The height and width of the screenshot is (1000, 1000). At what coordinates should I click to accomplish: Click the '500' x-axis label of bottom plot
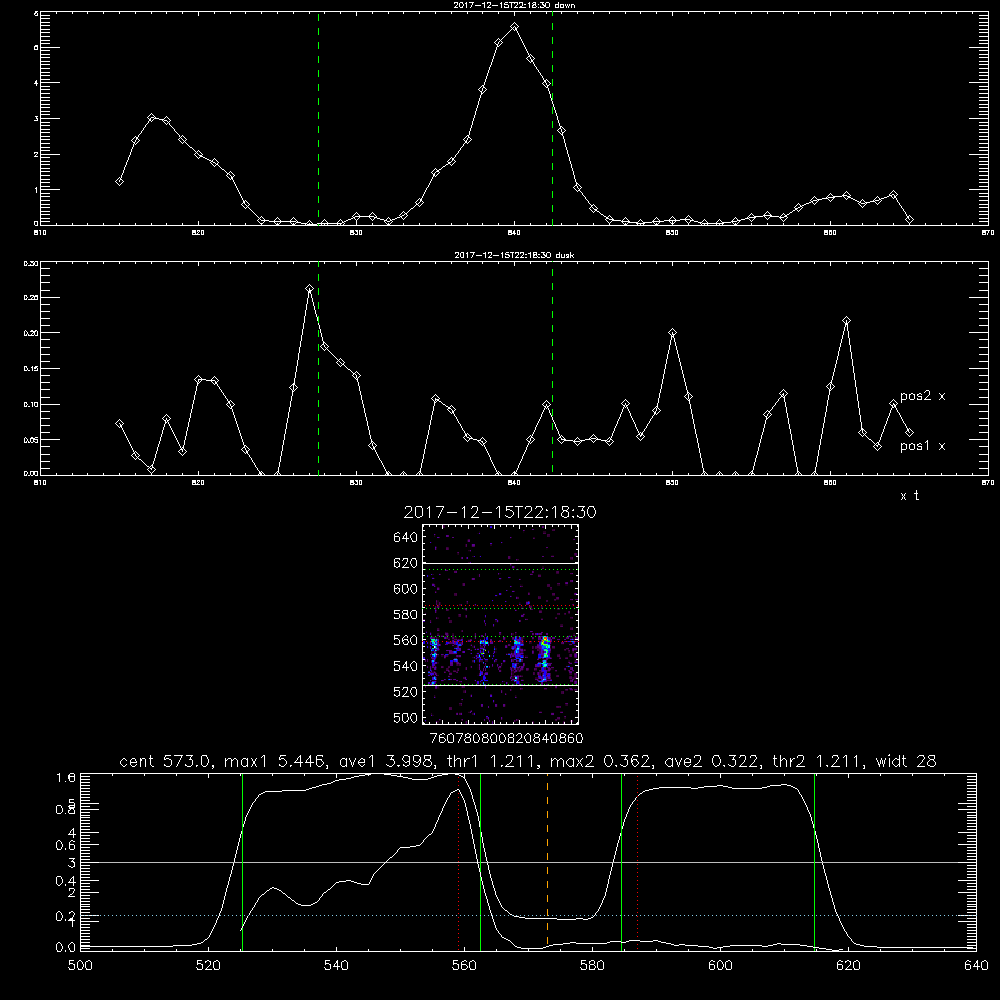(x=80, y=966)
